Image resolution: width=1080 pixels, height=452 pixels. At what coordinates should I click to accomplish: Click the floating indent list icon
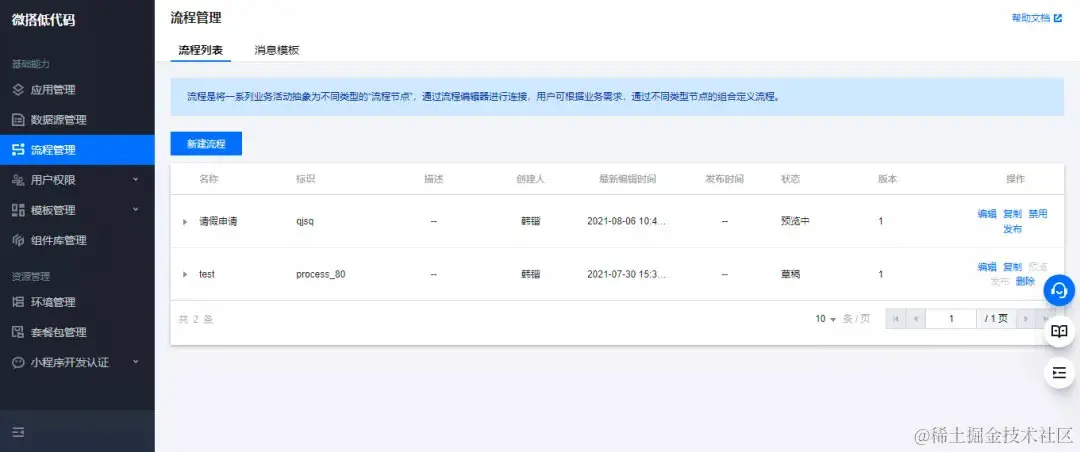[x=1059, y=373]
